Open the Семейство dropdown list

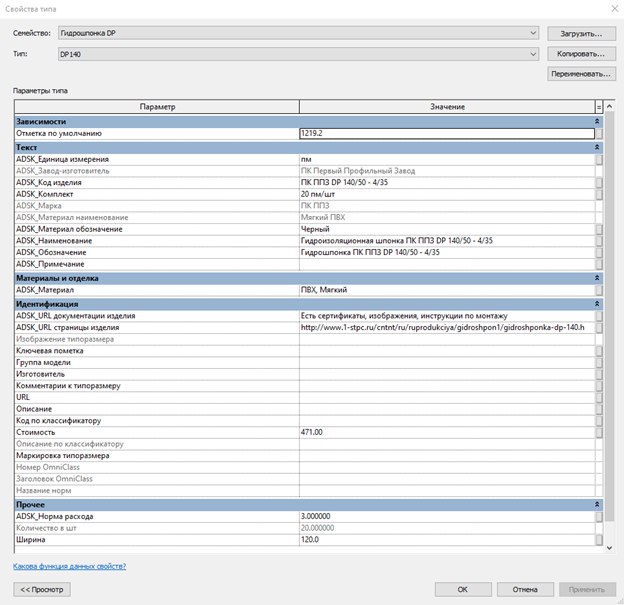coord(533,33)
